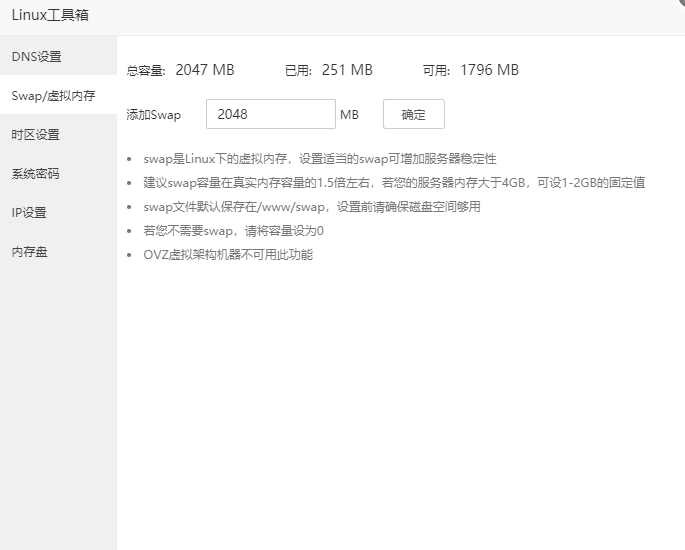Open the 内存盘 tab
Screen dimensions: 685x550
(x=58, y=252)
